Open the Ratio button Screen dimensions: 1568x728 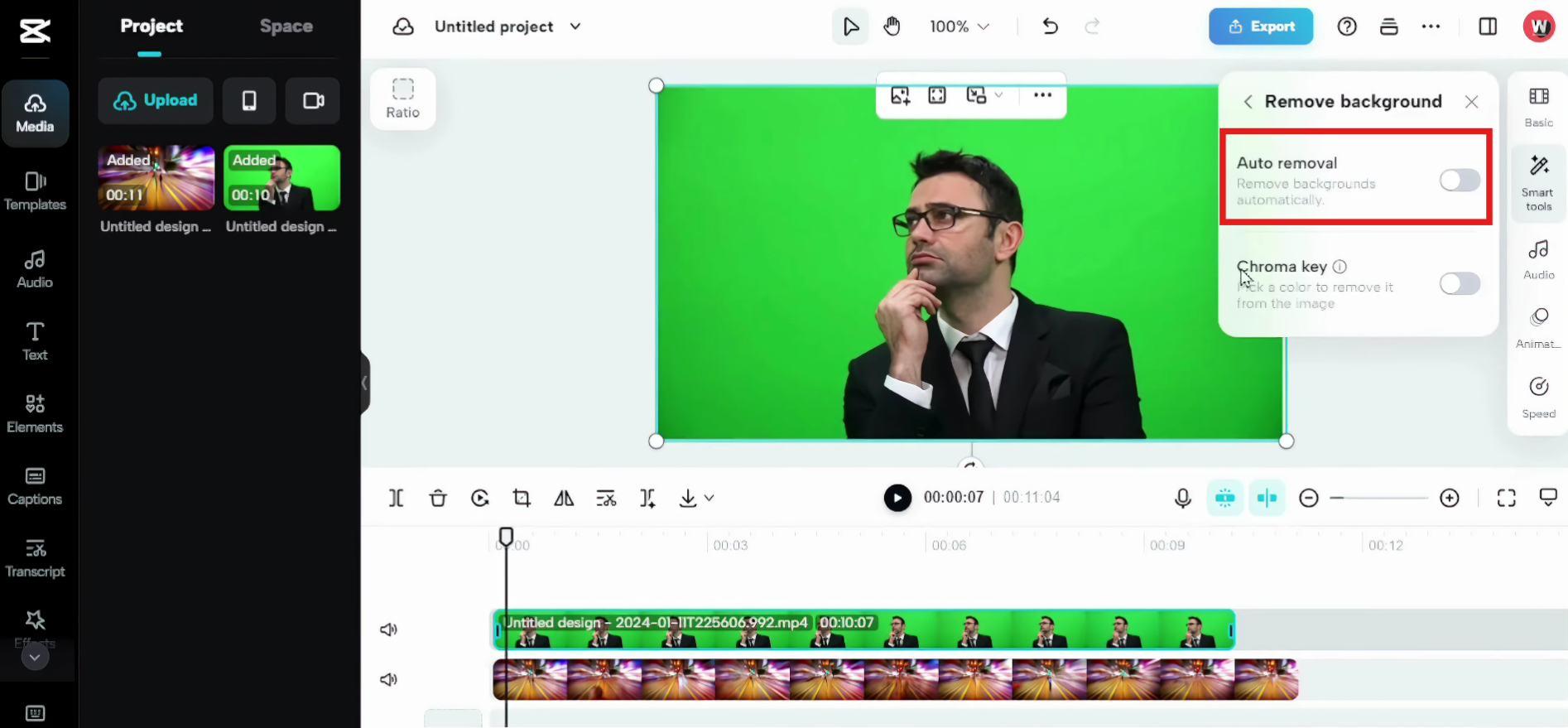403,99
